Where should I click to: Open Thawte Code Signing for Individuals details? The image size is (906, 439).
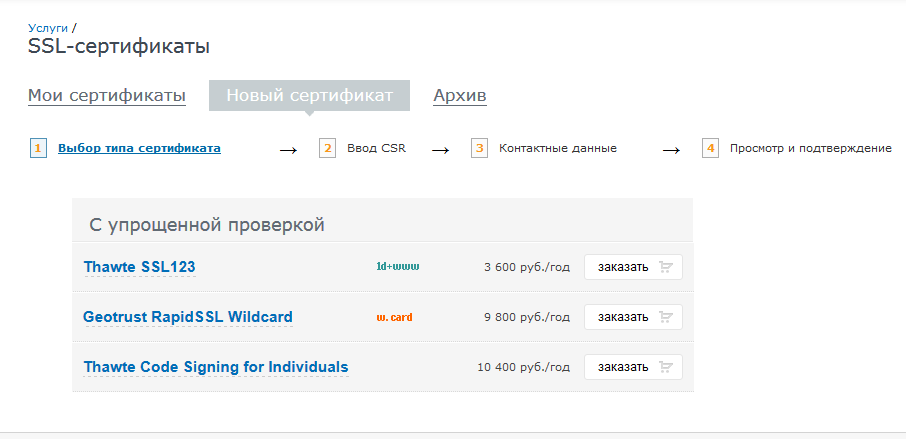click(x=216, y=367)
